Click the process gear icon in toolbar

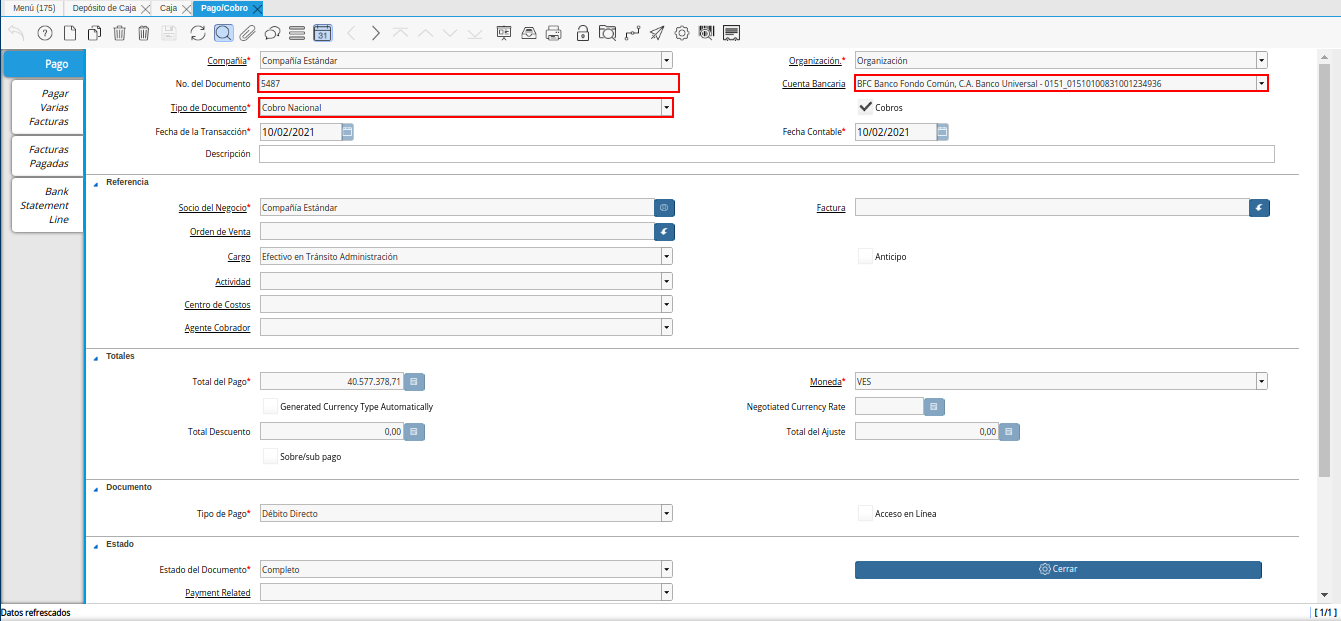pyautogui.click(x=682, y=33)
